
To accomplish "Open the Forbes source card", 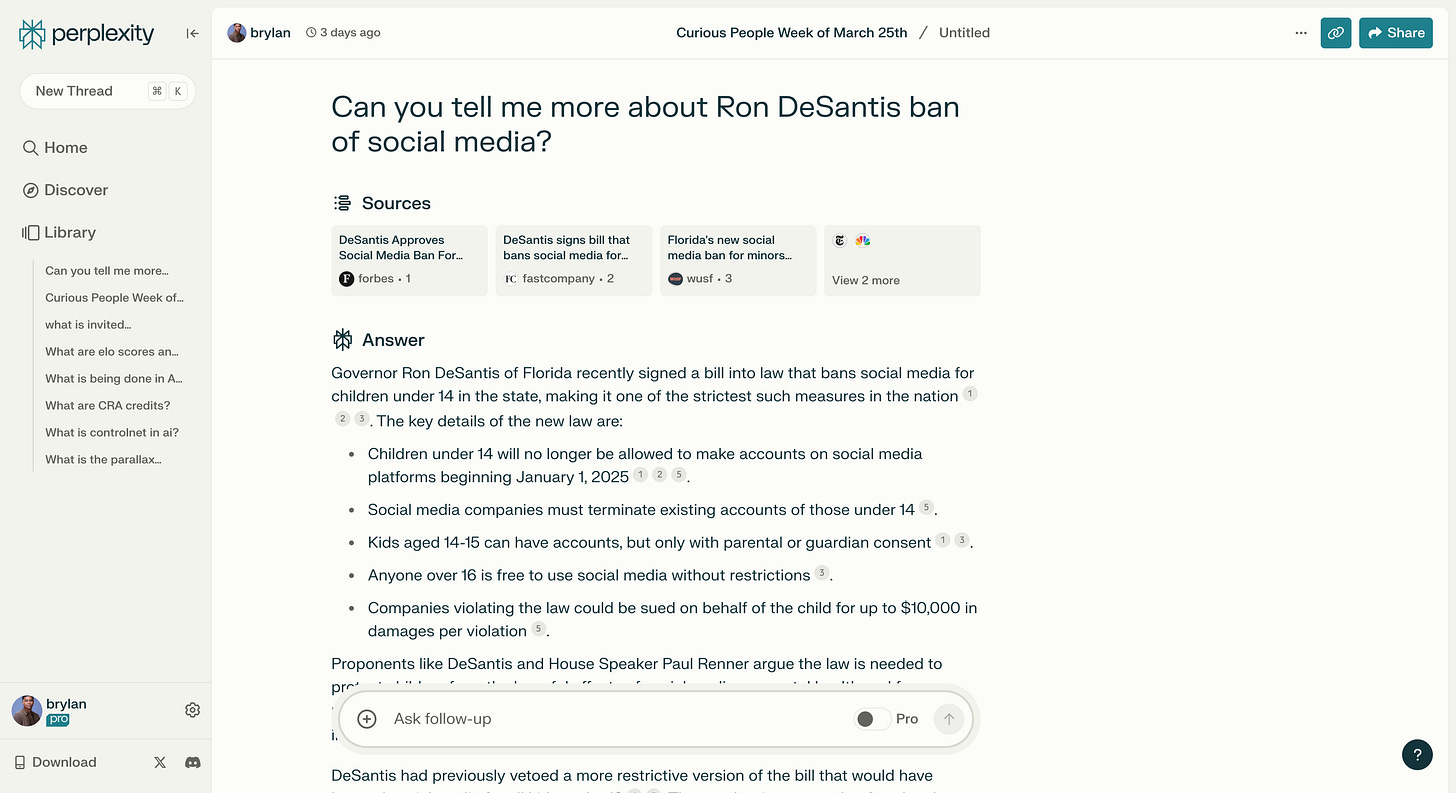I will click(x=410, y=260).
